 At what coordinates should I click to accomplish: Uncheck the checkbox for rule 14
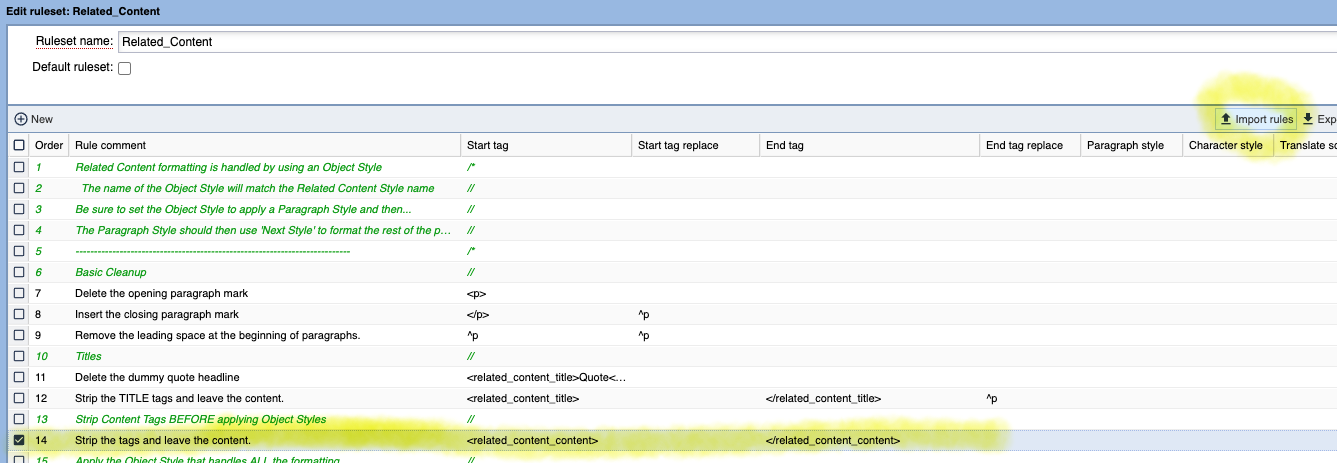tap(19, 440)
